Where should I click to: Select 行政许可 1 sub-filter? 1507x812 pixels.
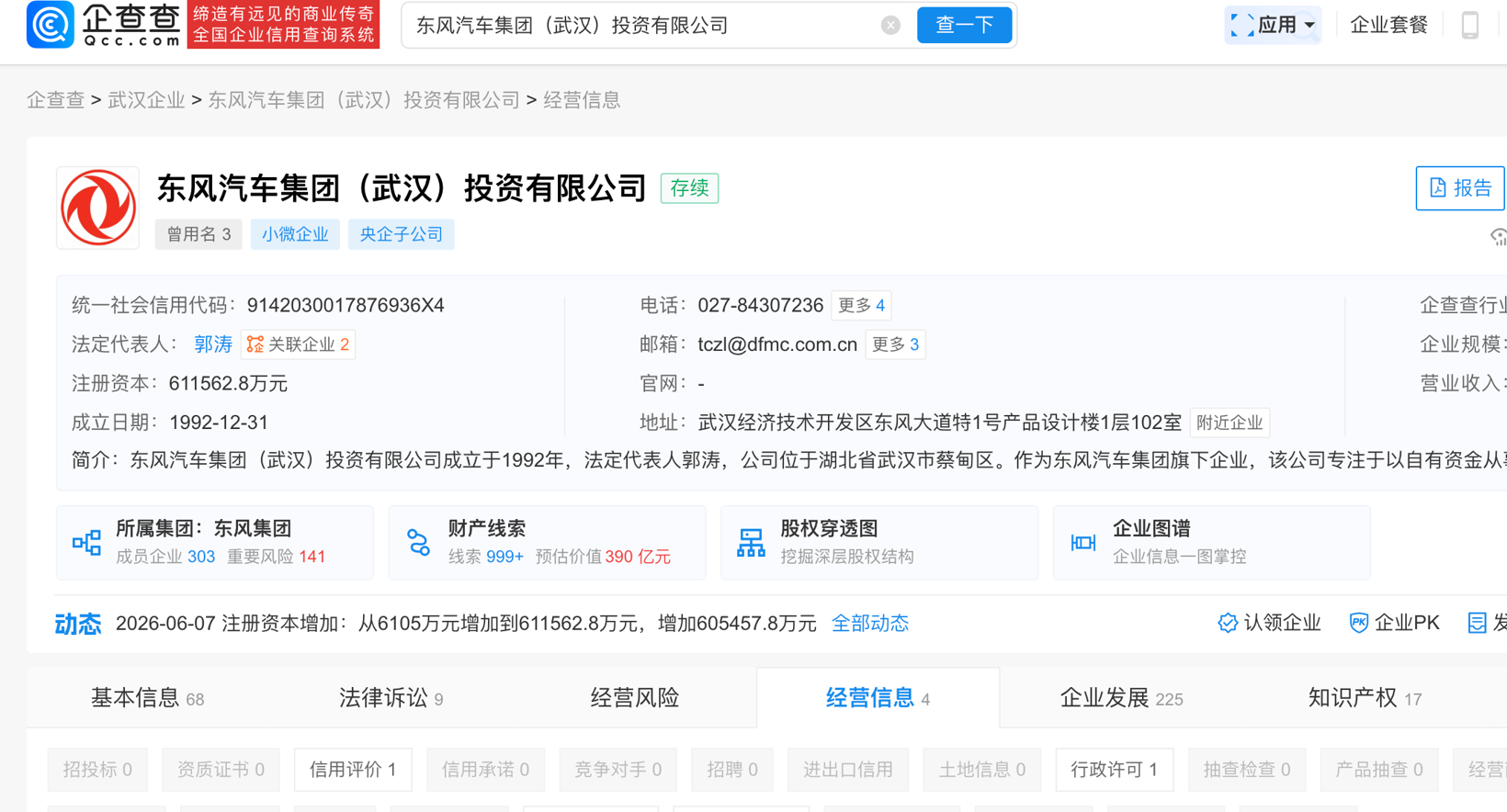[1115, 770]
